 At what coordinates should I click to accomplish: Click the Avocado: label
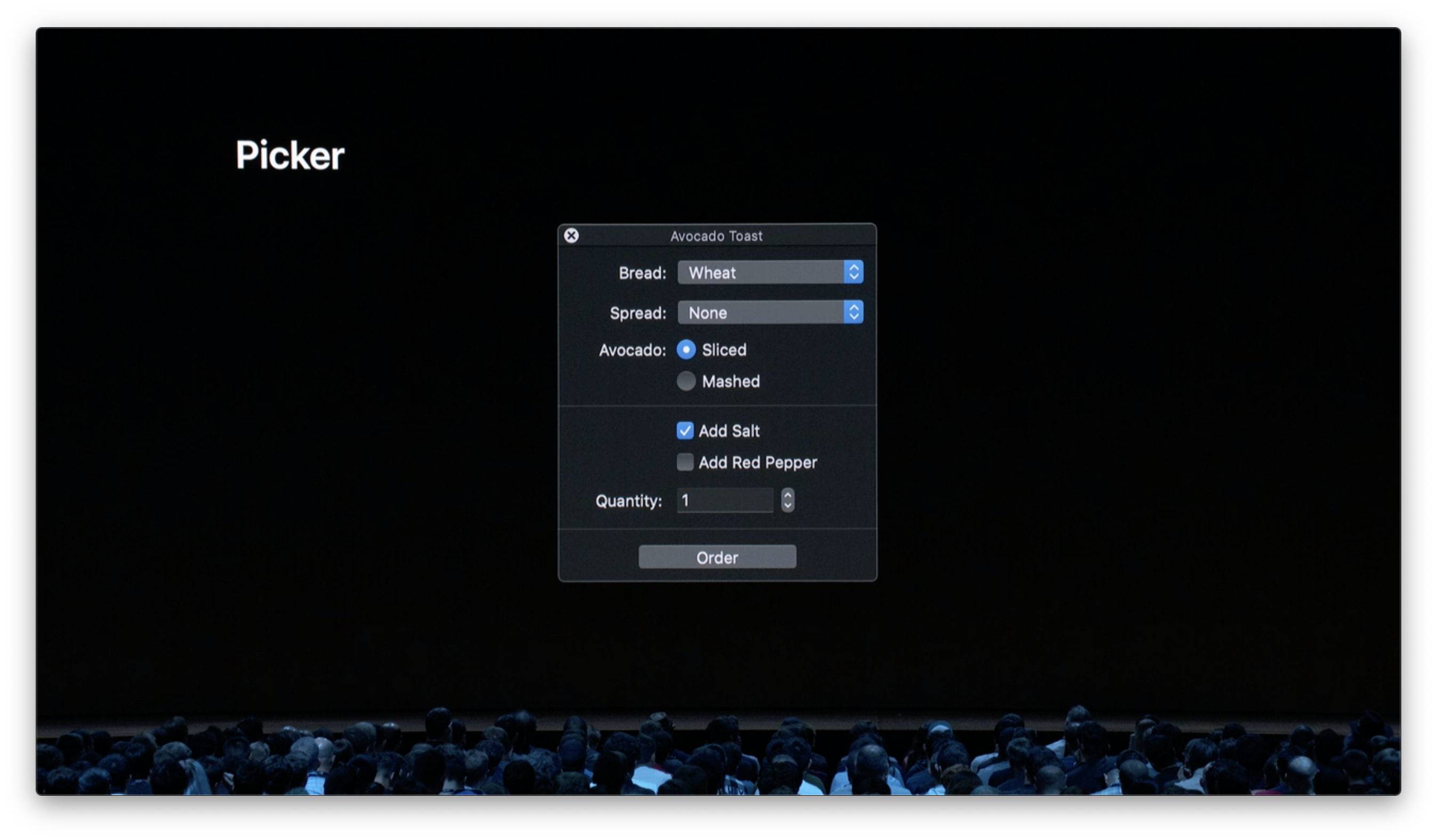tap(632, 350)
